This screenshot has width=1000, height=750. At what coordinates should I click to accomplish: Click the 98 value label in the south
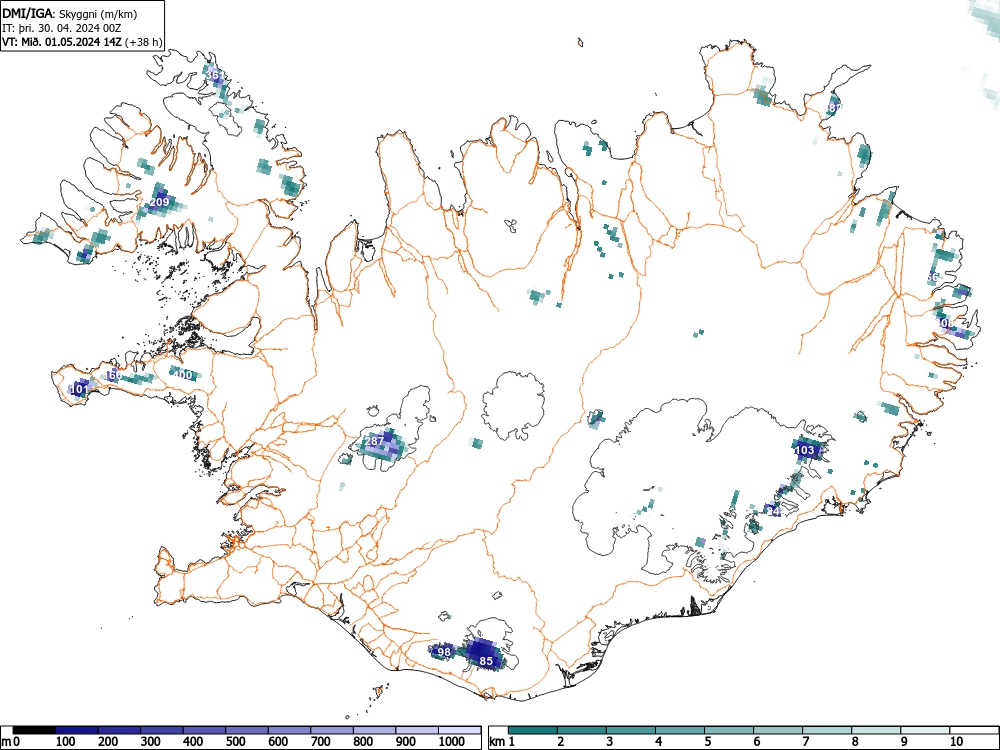[445, 652]
